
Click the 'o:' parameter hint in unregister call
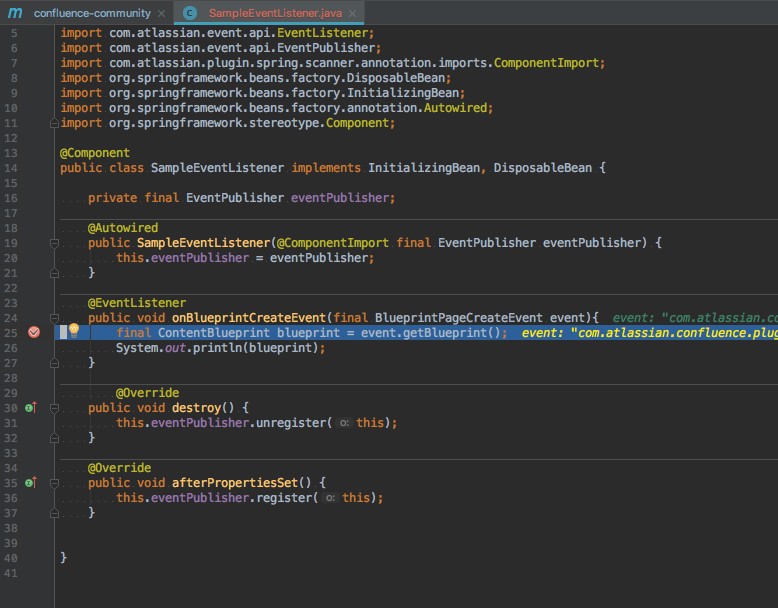pos(344,423)
